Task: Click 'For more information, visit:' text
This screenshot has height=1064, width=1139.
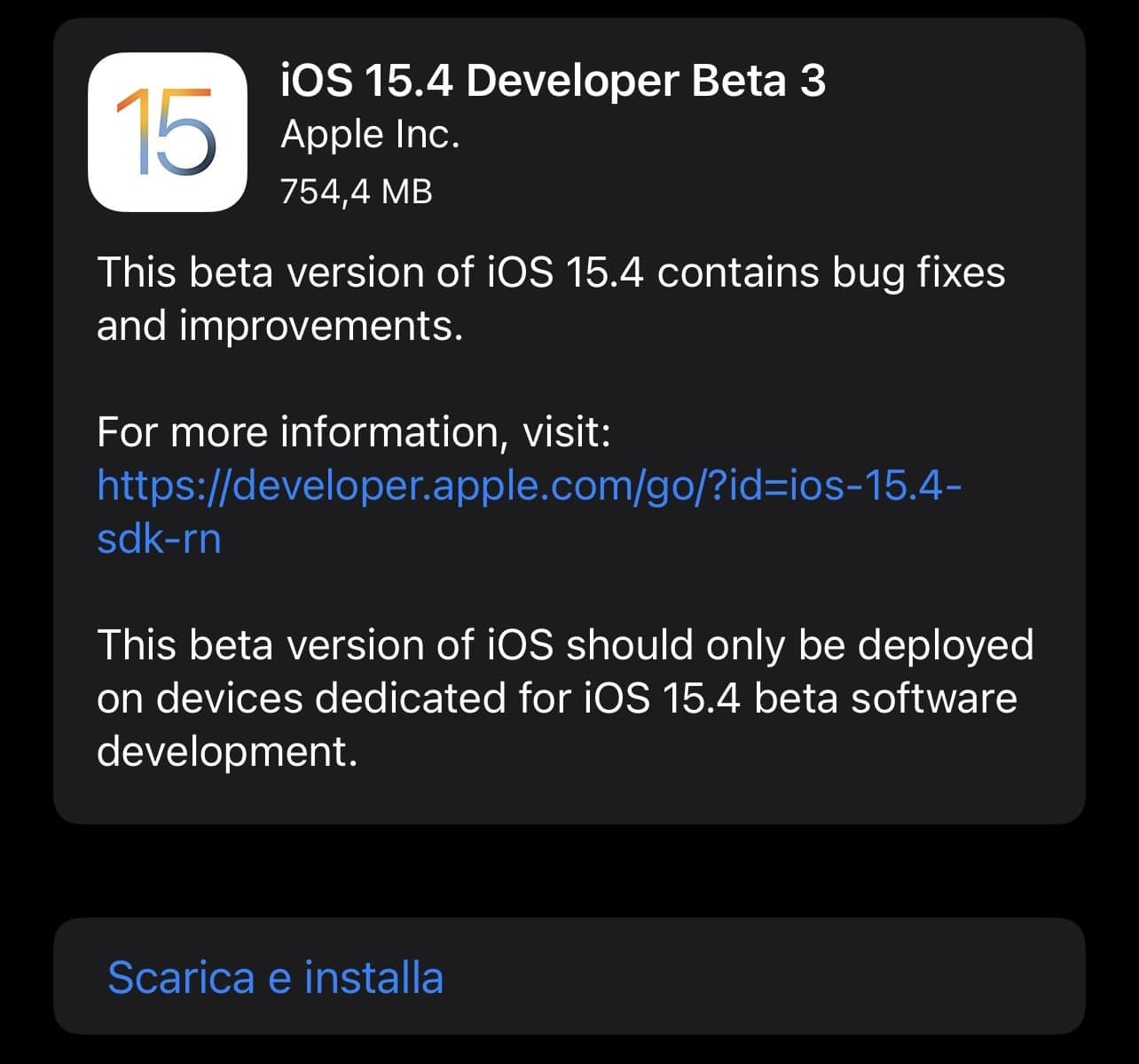Action: (x=353, y=432)
